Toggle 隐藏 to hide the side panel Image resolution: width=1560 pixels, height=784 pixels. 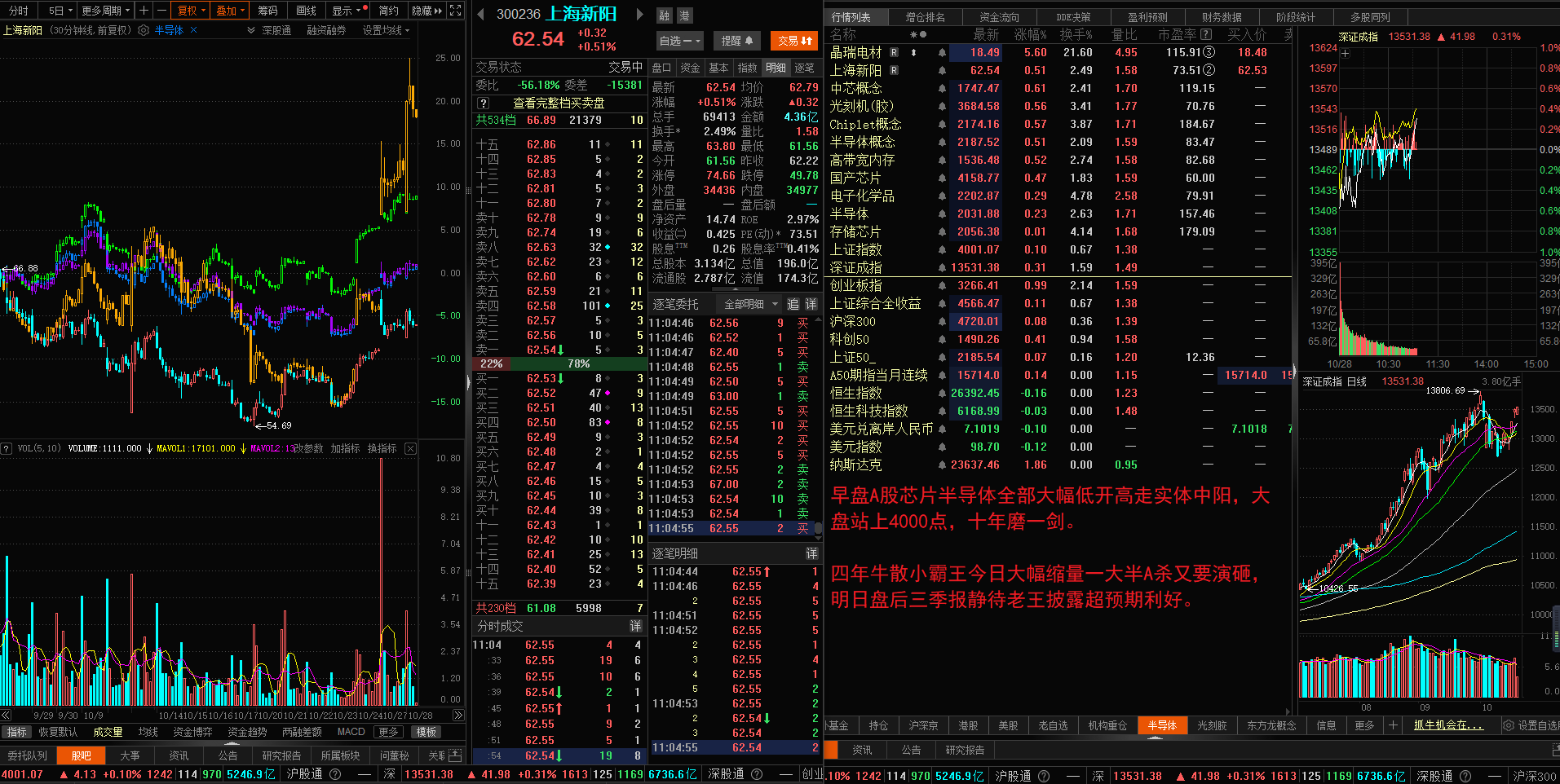426,11
